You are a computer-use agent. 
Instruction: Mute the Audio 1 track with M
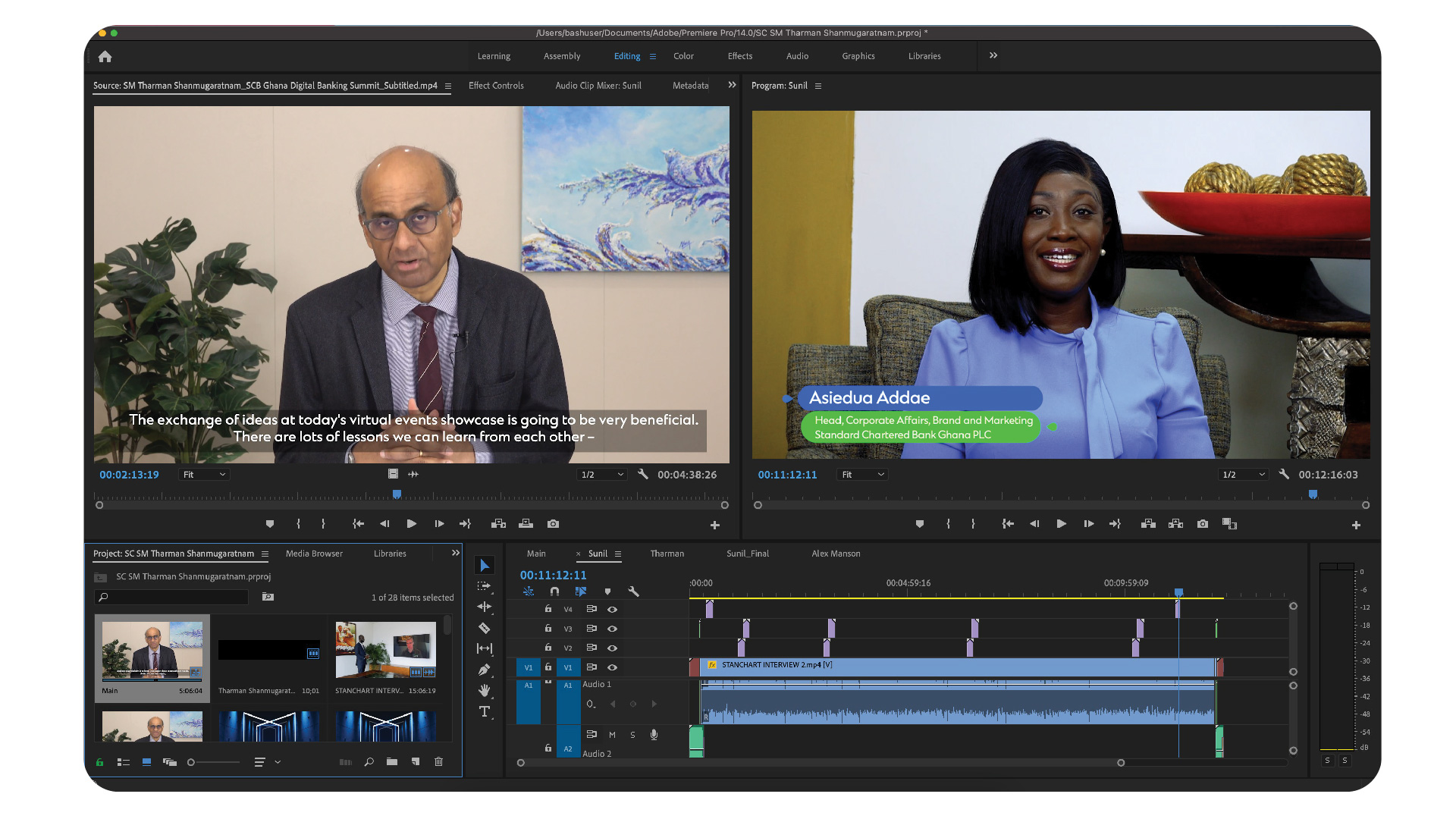click(612, 735)
